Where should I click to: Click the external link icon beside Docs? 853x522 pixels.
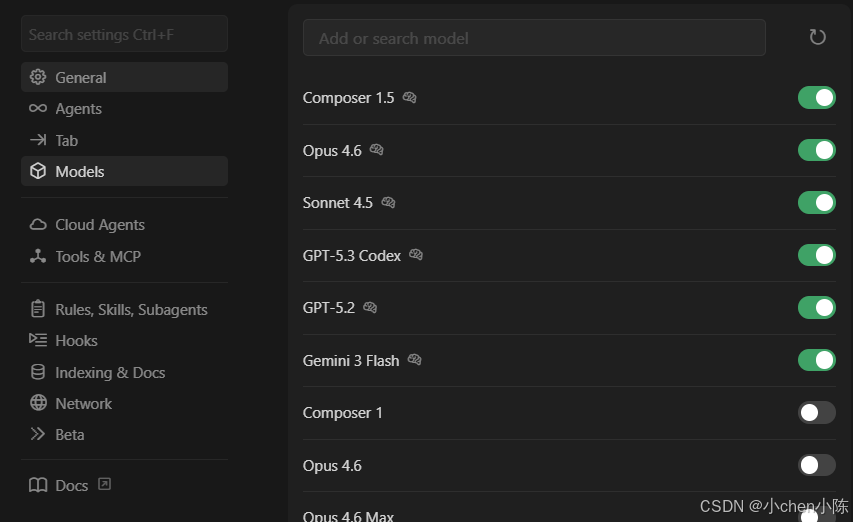click(x=104, y=484)
